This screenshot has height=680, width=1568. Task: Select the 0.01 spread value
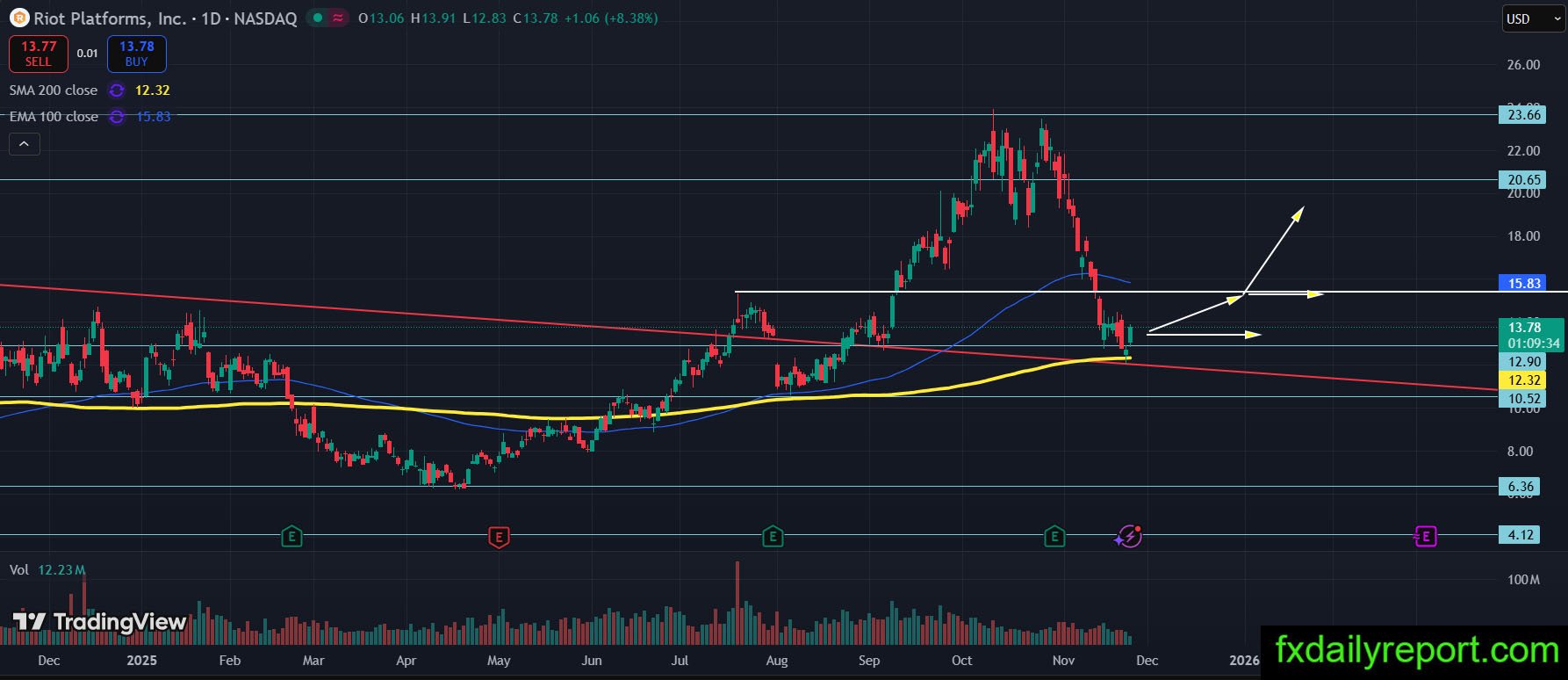click(x=87, y=54)
